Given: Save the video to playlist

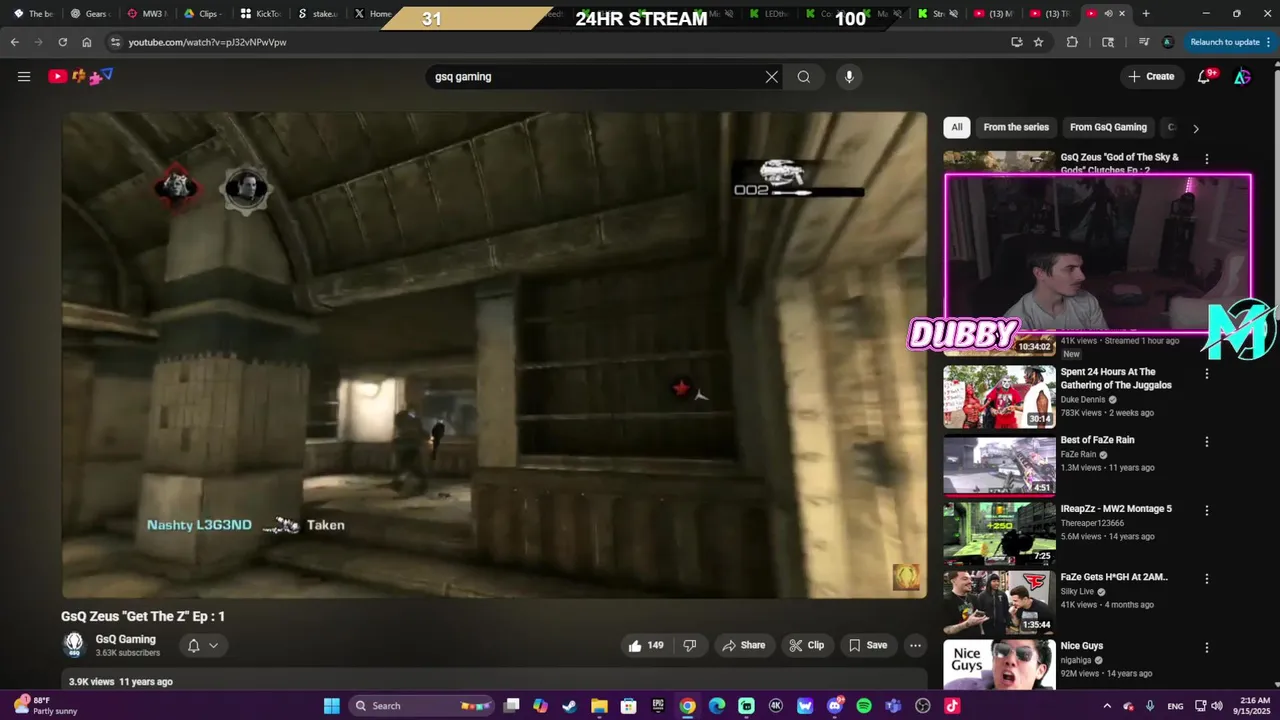Looking at the screenshot, I should (x=868, y=645).
